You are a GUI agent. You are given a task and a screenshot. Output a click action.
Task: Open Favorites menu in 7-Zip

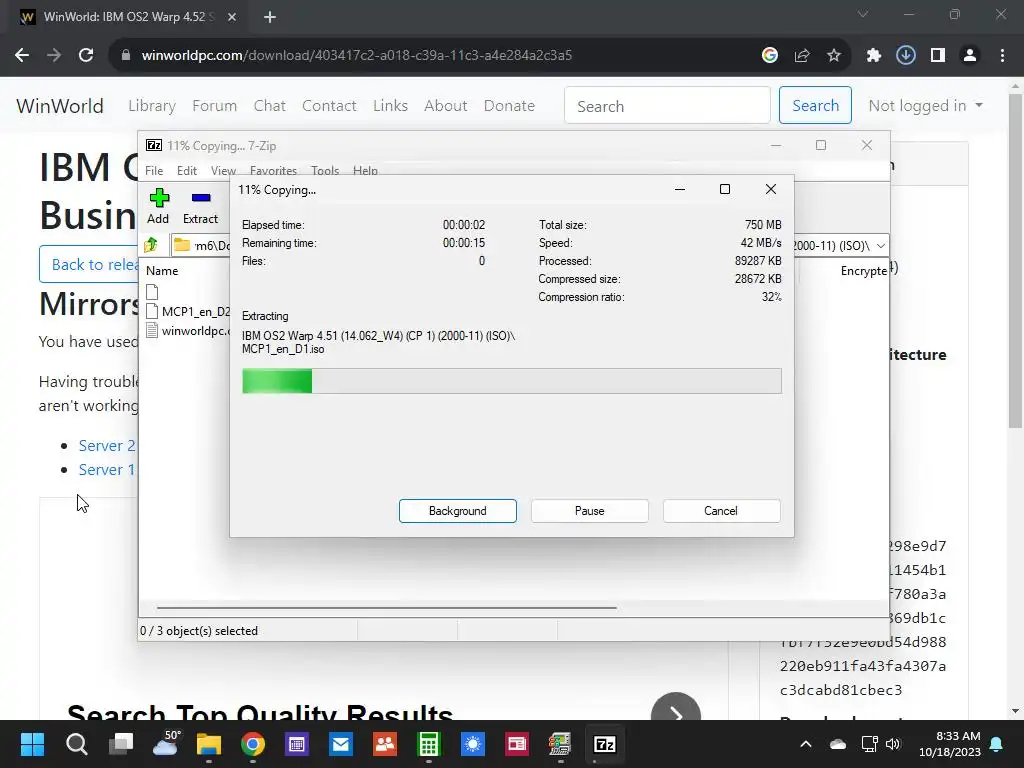pos(273,170)
